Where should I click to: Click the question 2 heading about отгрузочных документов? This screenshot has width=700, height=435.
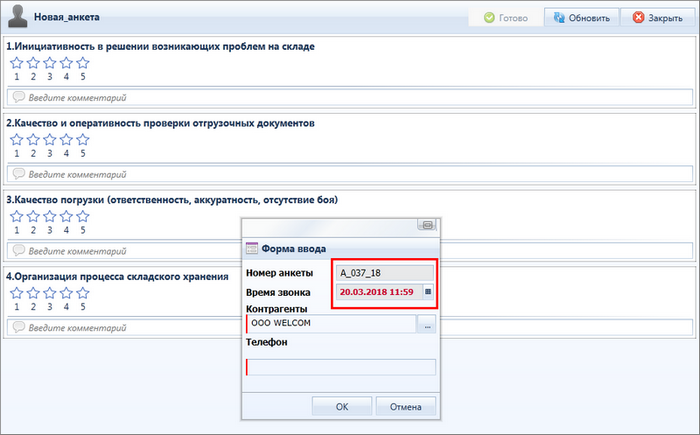[160, 123]
